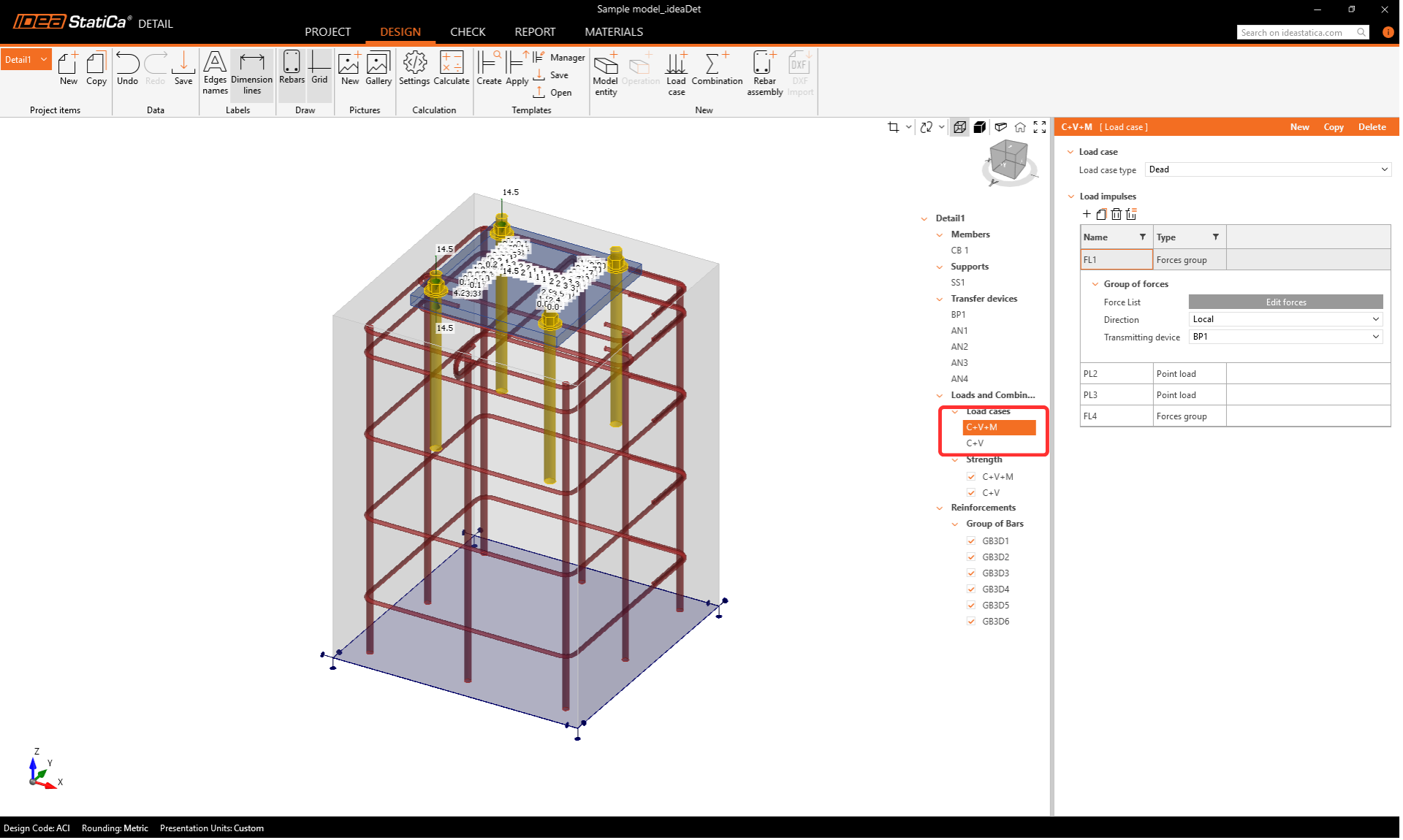
Task: Open Transmitting device BP1 dropdown
Action: pyautogui.click(x=1285, y=337)
